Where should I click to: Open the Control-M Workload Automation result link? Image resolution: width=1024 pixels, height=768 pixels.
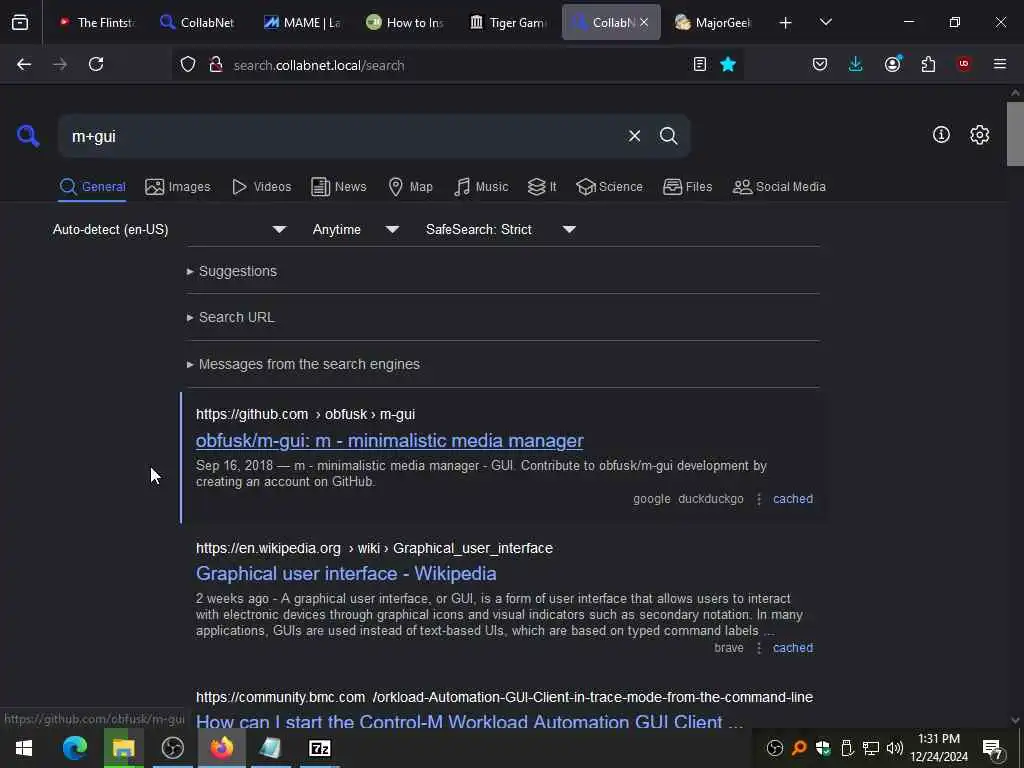(x=470, y=722)
